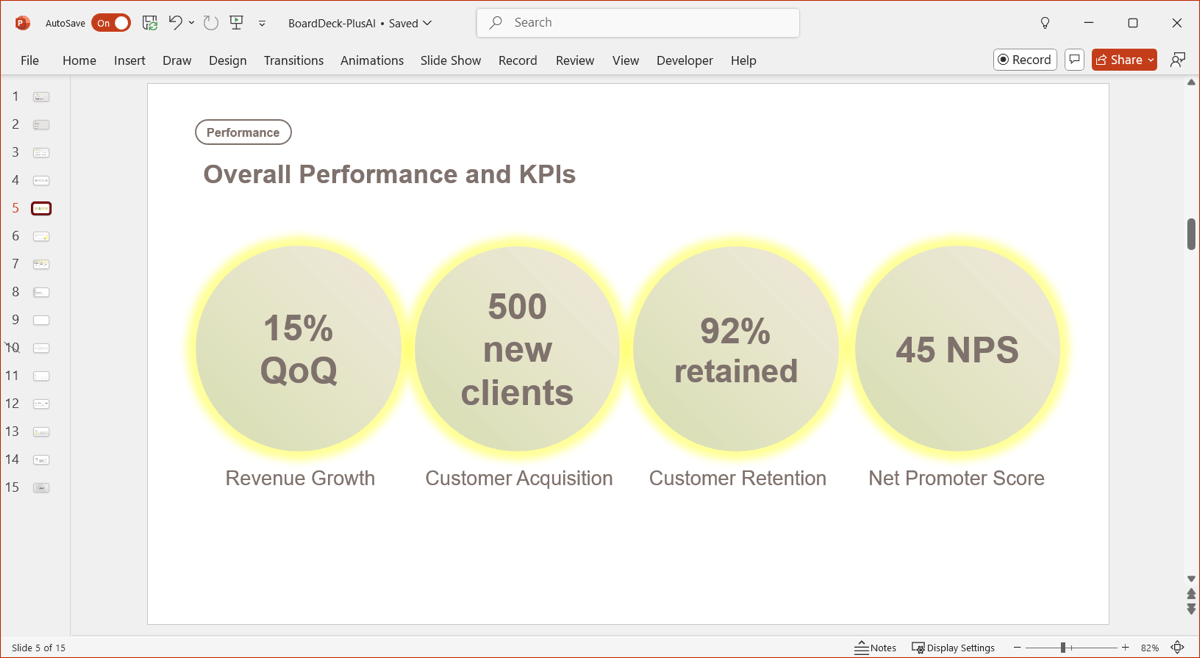
Task: Select slide 1 thumbnail
Action: (41, 97)
